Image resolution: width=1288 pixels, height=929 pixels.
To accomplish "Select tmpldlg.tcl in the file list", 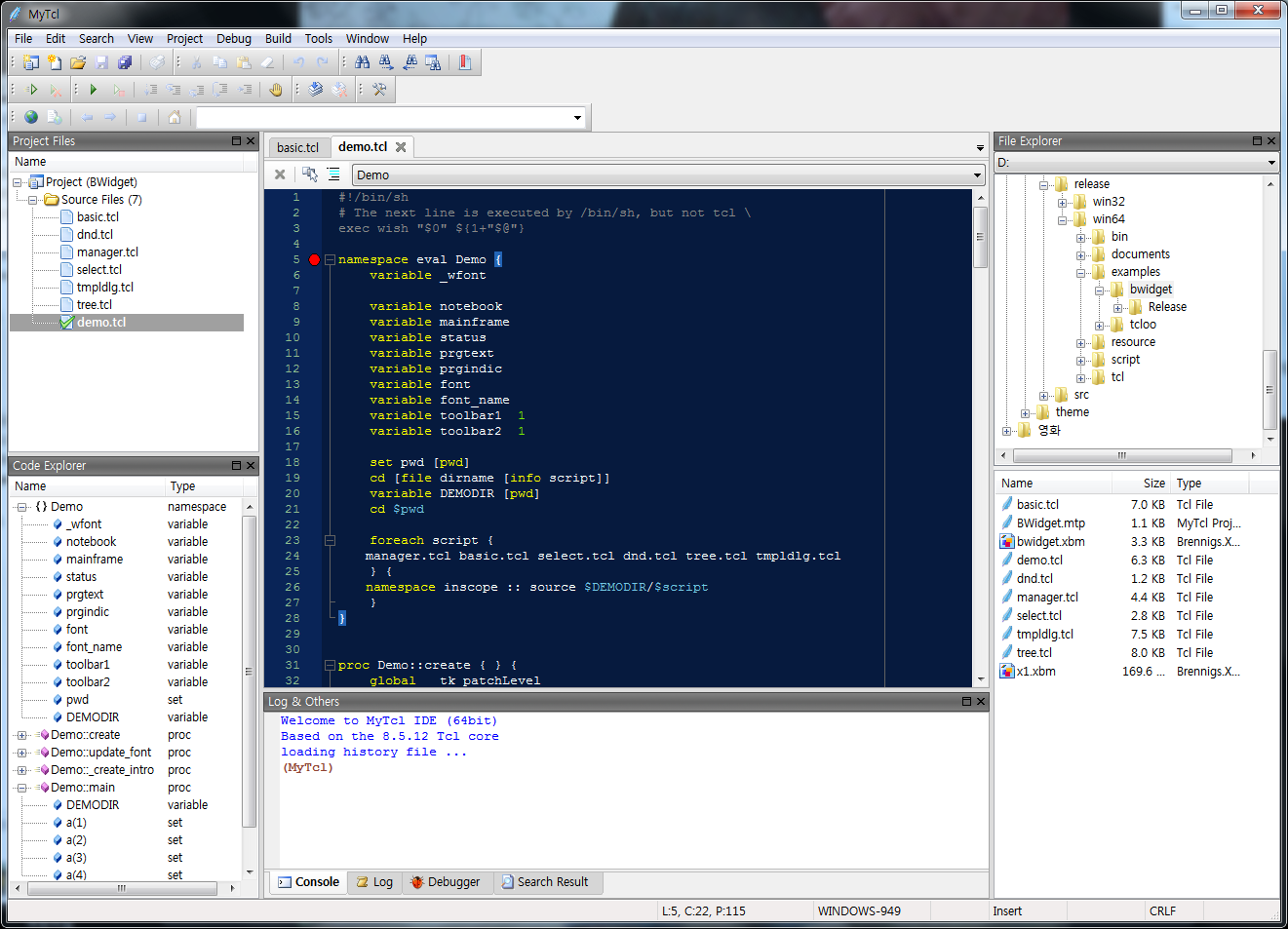I will tap(1045, 635).
